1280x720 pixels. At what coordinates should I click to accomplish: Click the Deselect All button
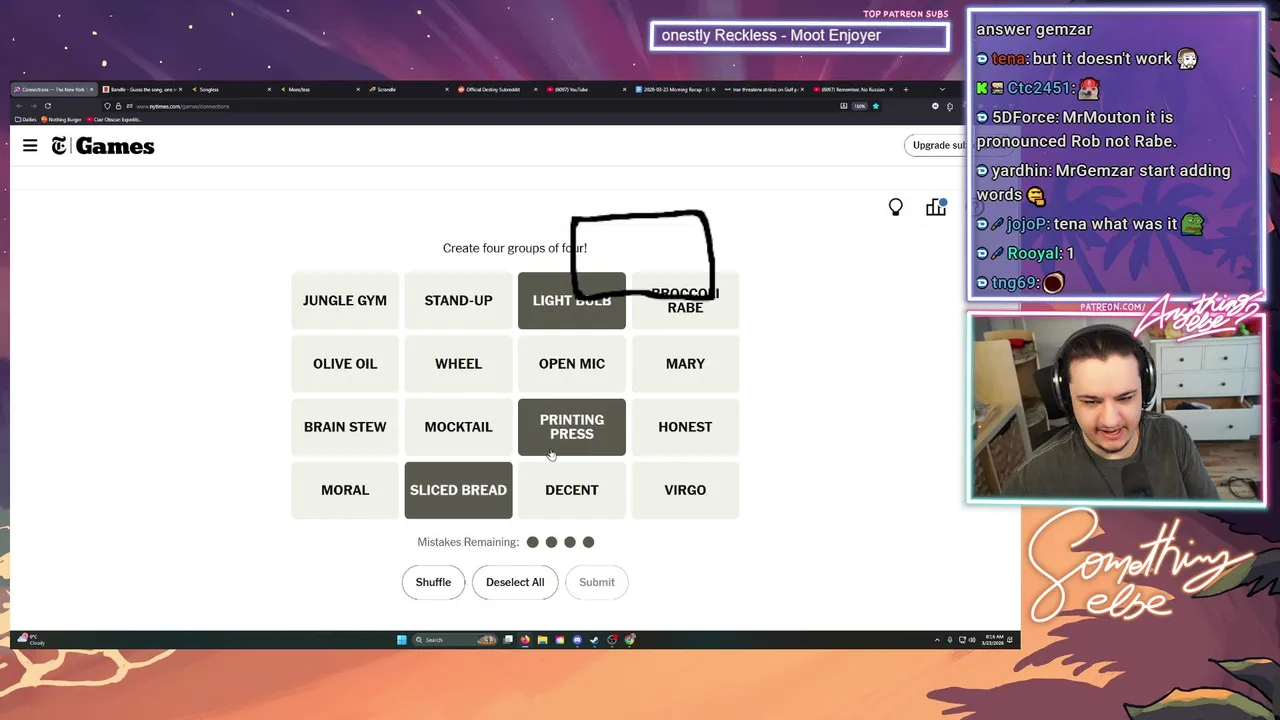point(515,582)
